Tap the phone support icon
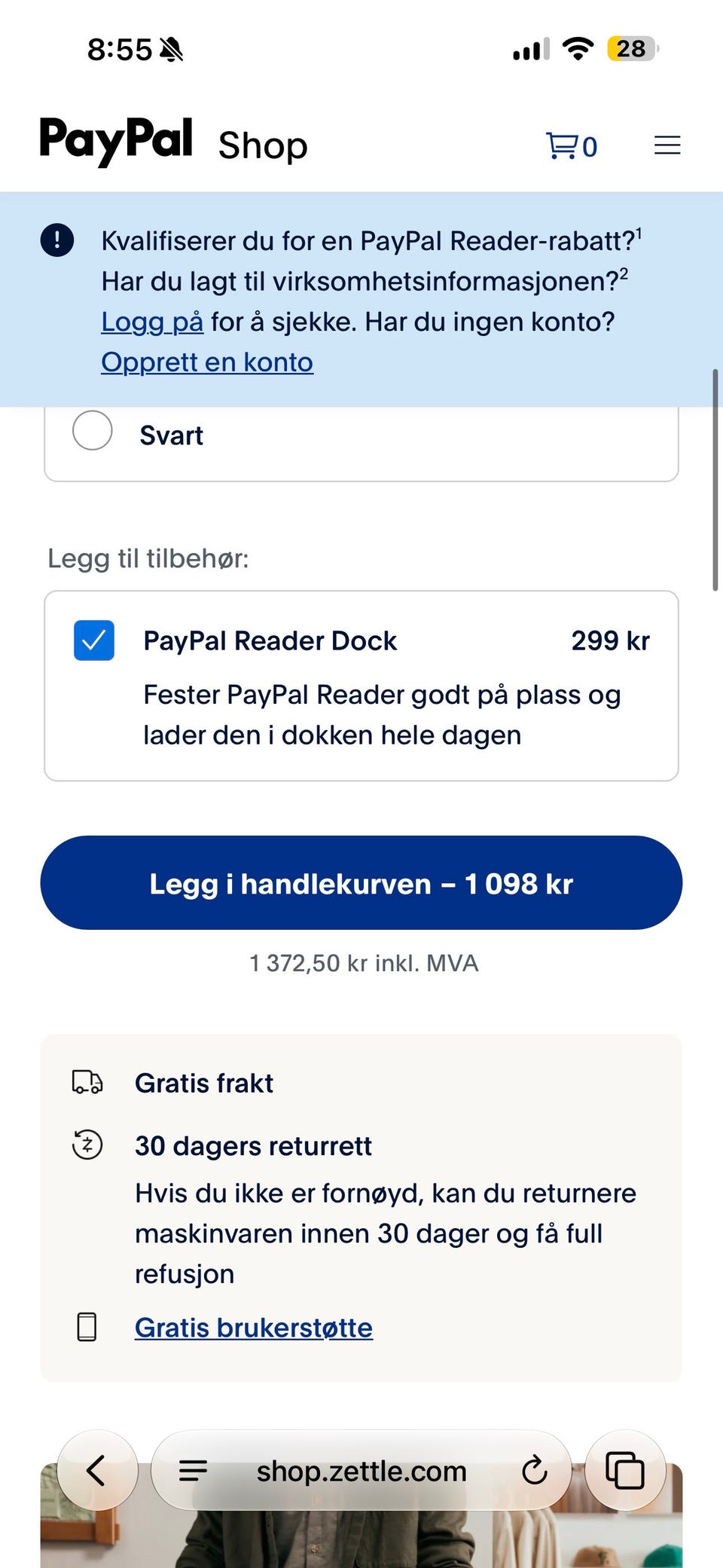Screen dimensions: 723x1568 click(x=87, y=1327)
